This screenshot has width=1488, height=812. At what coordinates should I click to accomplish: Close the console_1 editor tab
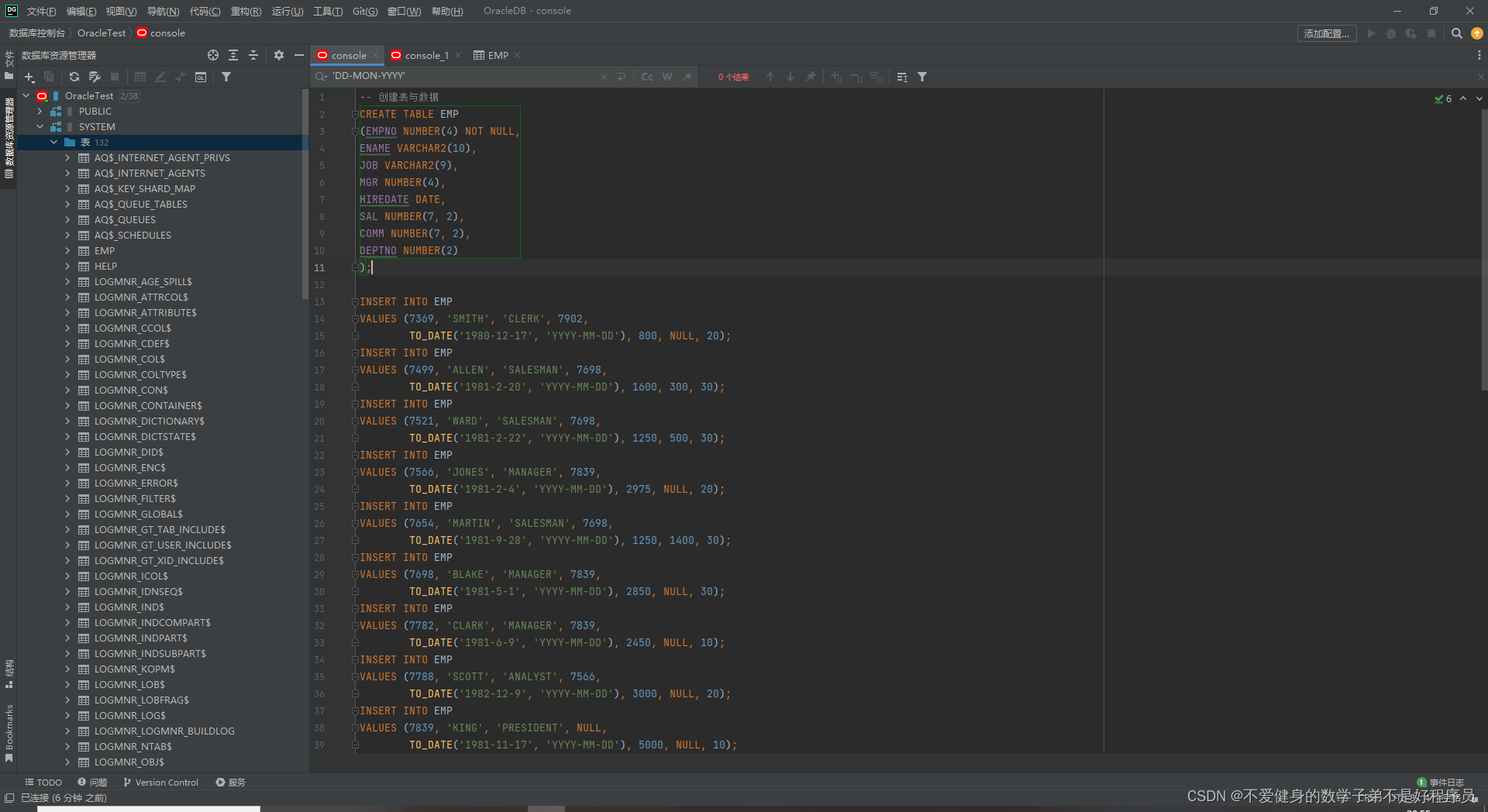[x=458, y=55]
